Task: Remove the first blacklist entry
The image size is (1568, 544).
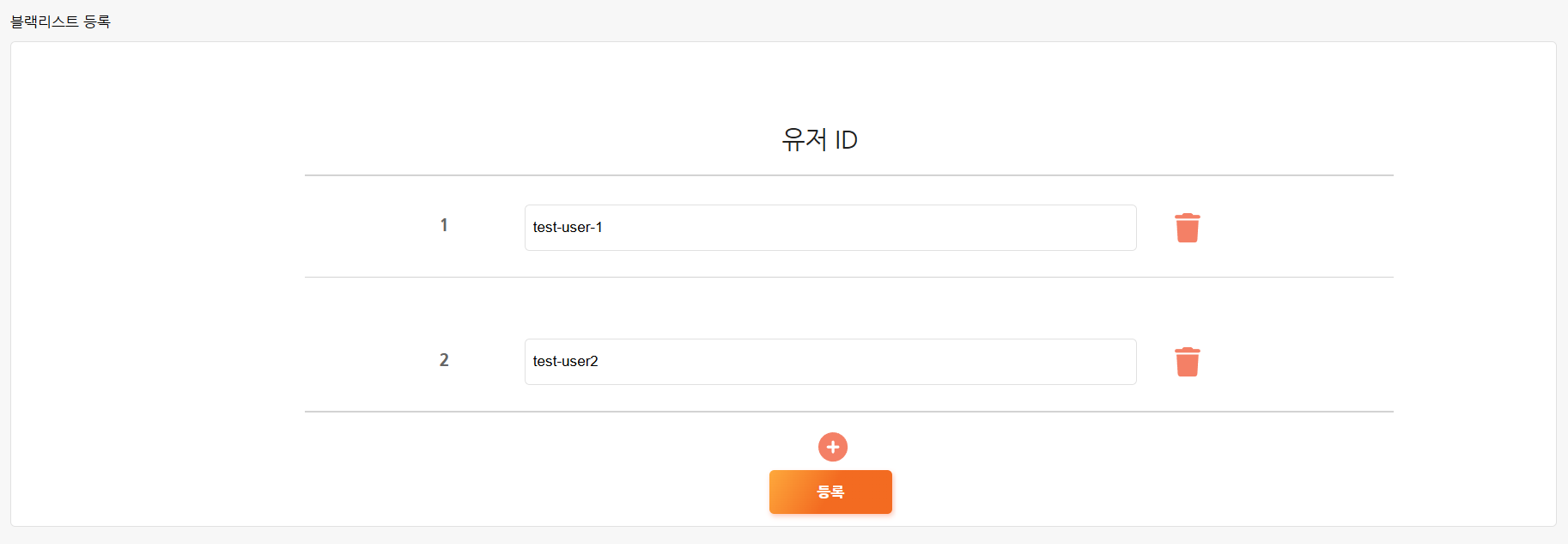Action: (x=1187, y=228)
